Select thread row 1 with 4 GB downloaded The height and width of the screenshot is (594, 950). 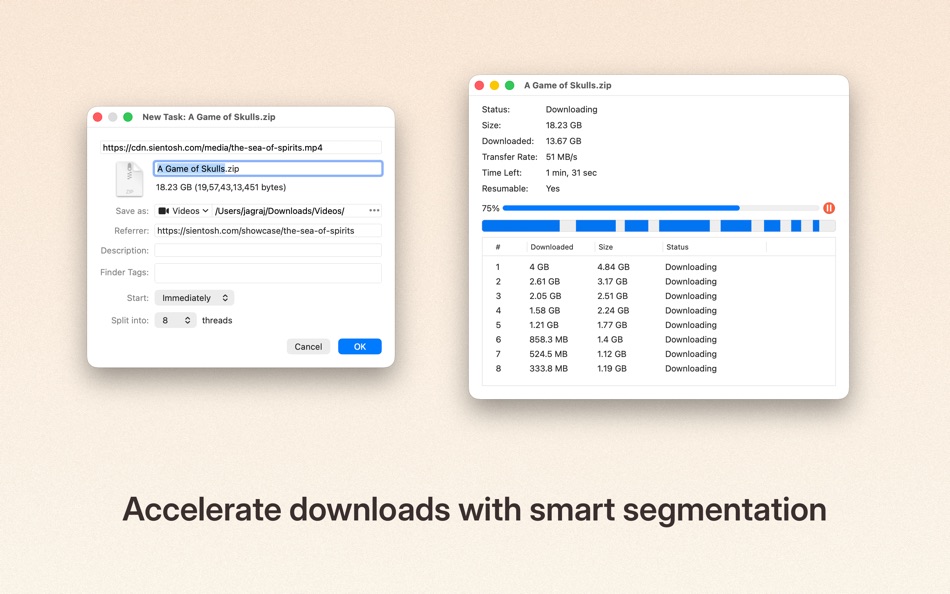(x=659, y=267)
